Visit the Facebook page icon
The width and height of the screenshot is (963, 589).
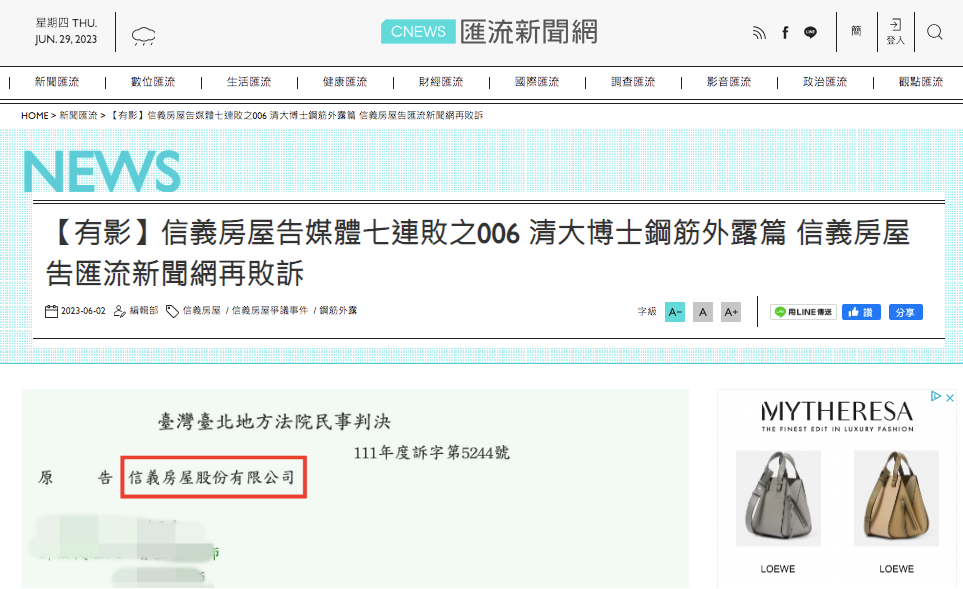[x=785, y=33]
